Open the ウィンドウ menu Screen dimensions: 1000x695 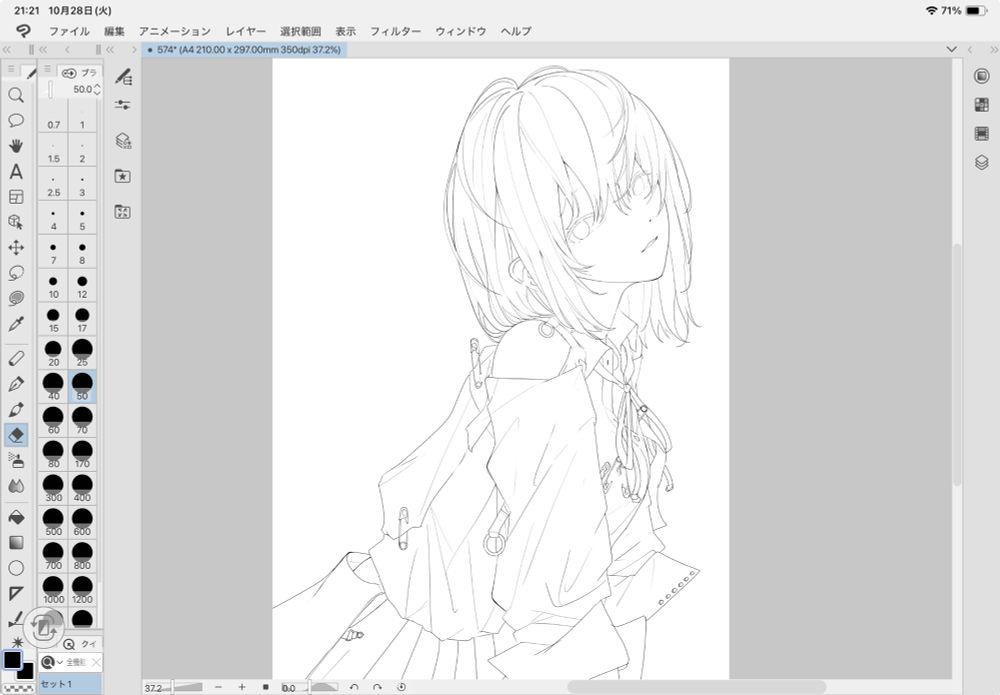[x=460, y=31]
